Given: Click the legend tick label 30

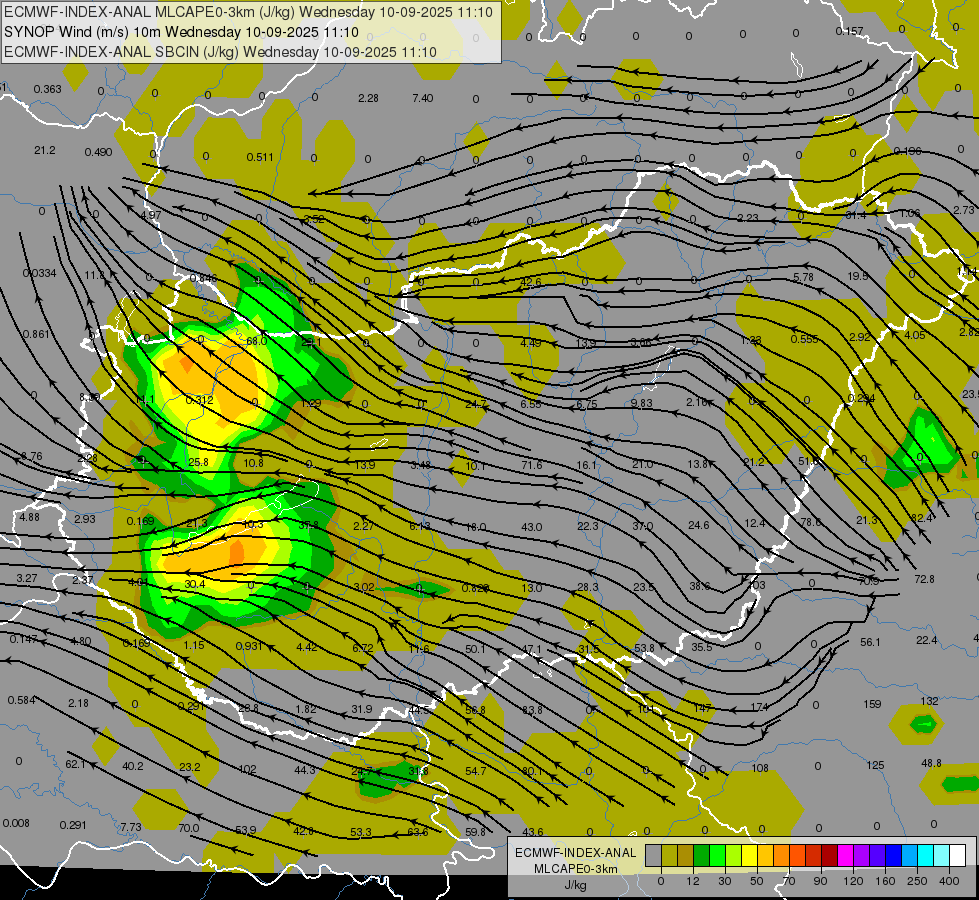Looking at the screenshot, I should [724, 881].
